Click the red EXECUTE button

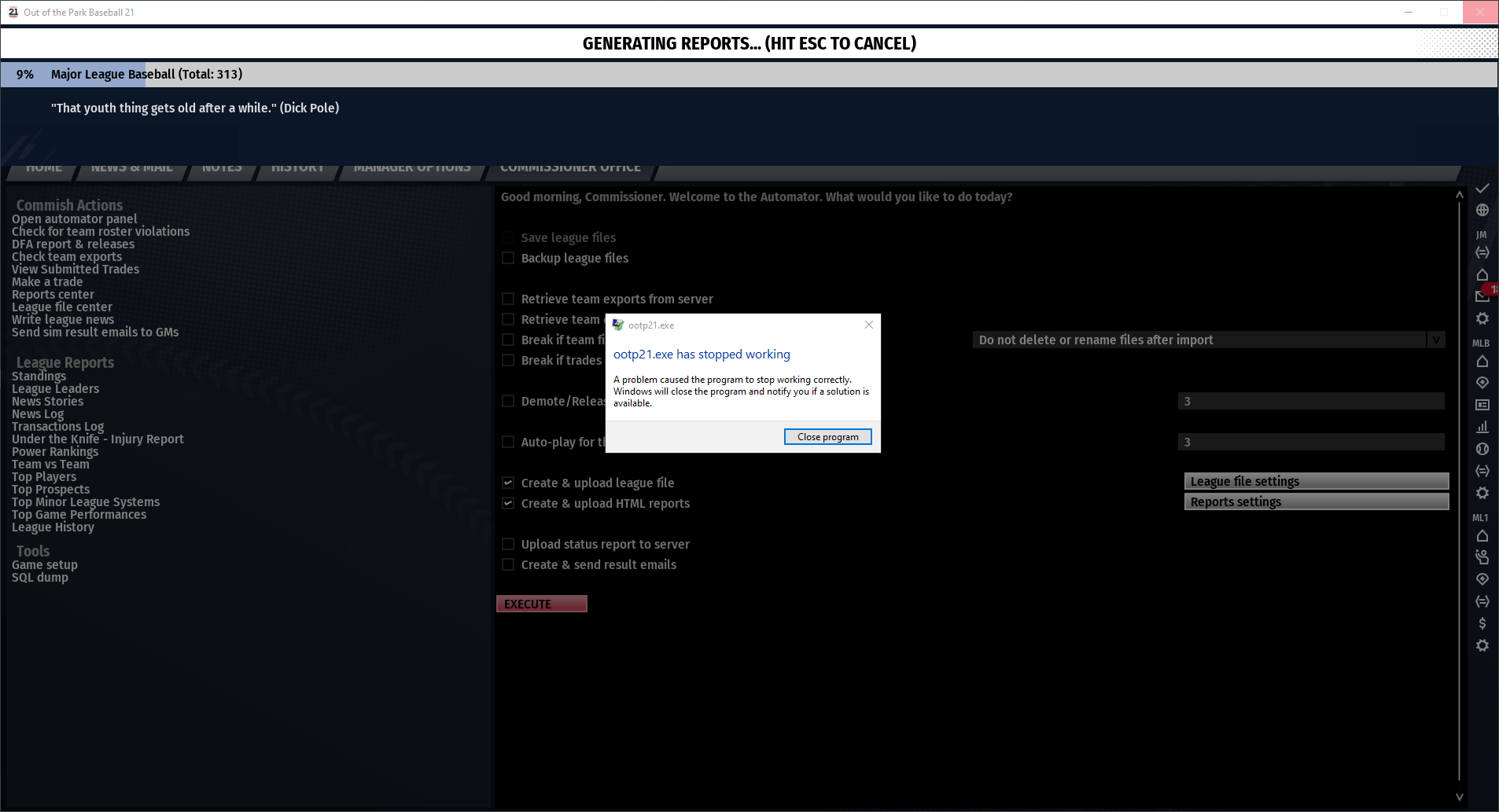[542, 604]
